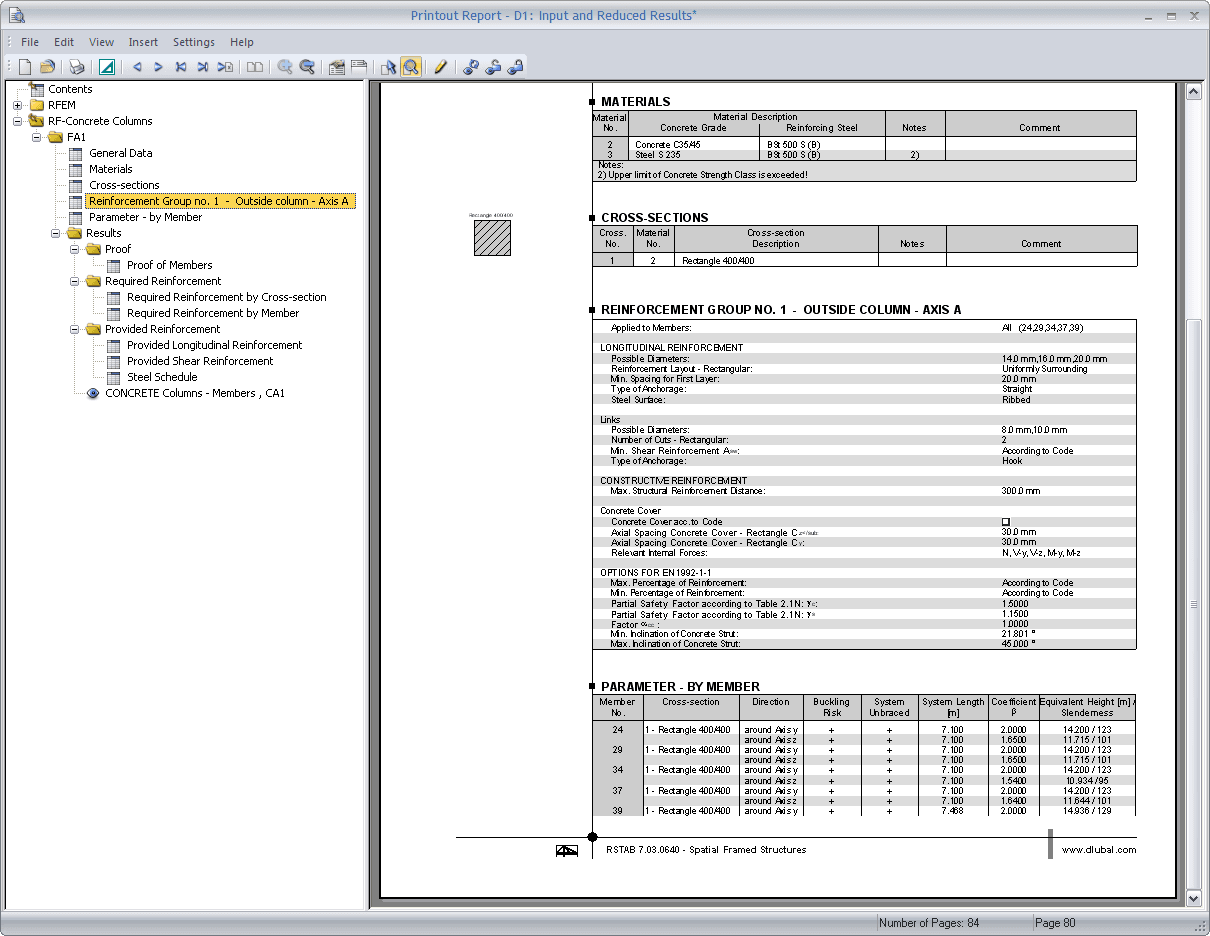Image resolution: width=1210 pixels, height=936 pixels.
Task: Click the vertical scrollbar thumb of preview
Action: click(x=1192, y=605)
